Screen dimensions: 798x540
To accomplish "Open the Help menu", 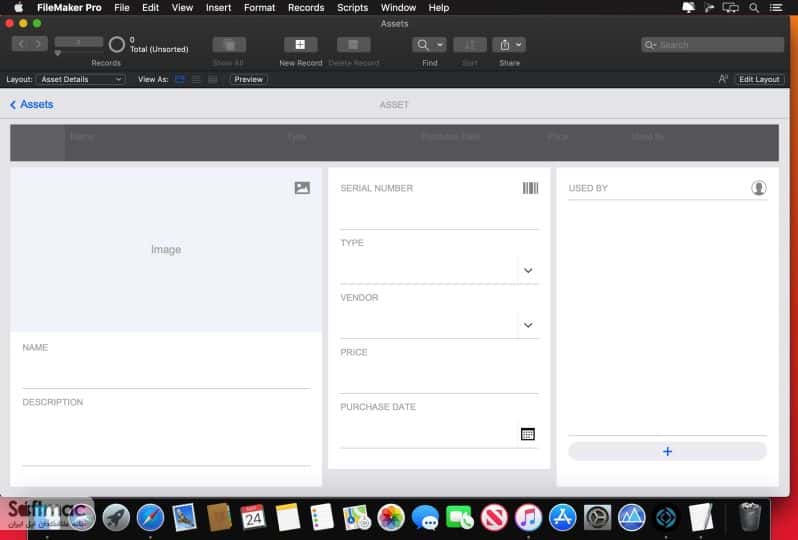I will pos(439,8).
